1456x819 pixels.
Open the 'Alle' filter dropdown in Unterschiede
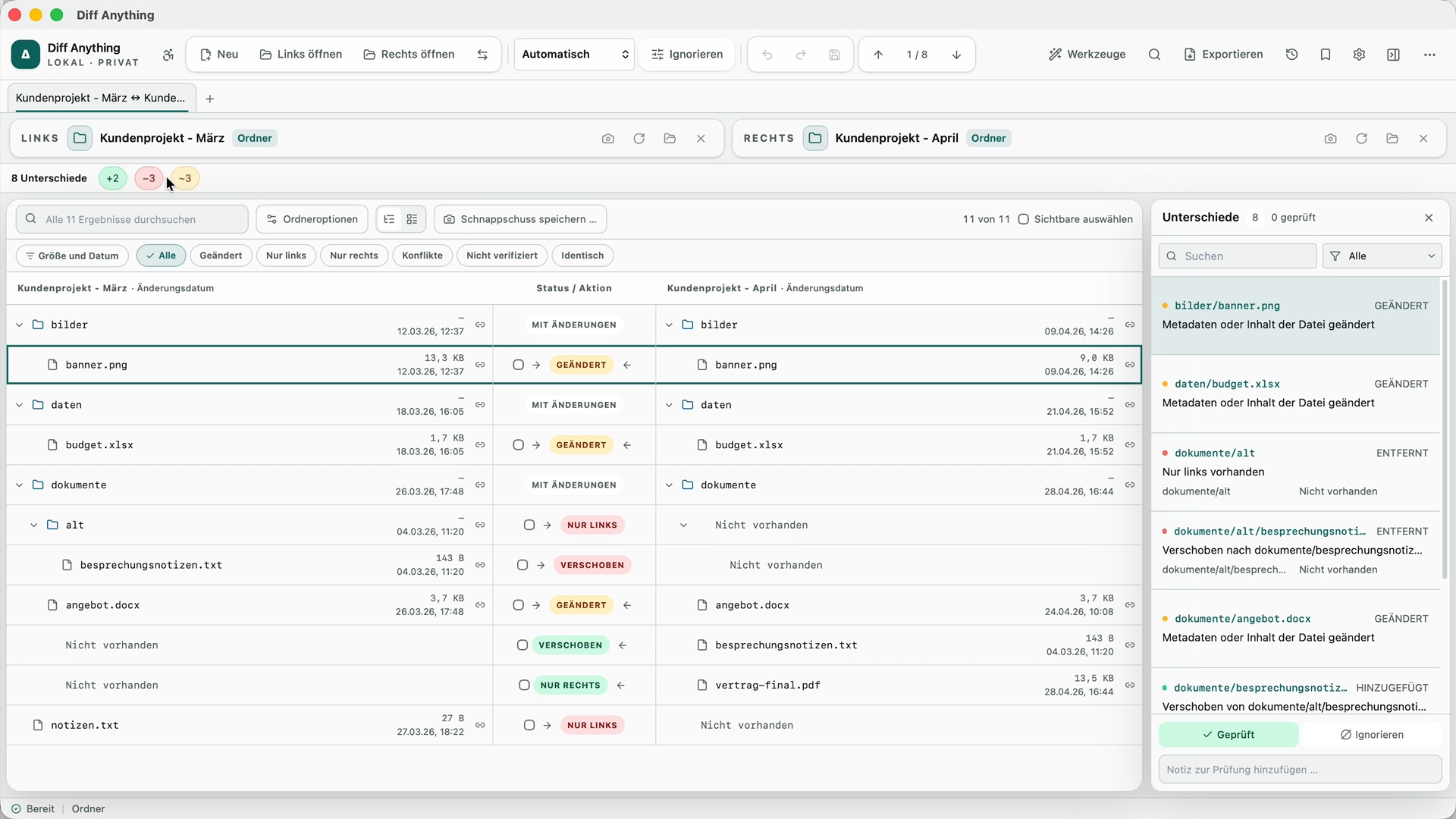(x=1382, y=256)
